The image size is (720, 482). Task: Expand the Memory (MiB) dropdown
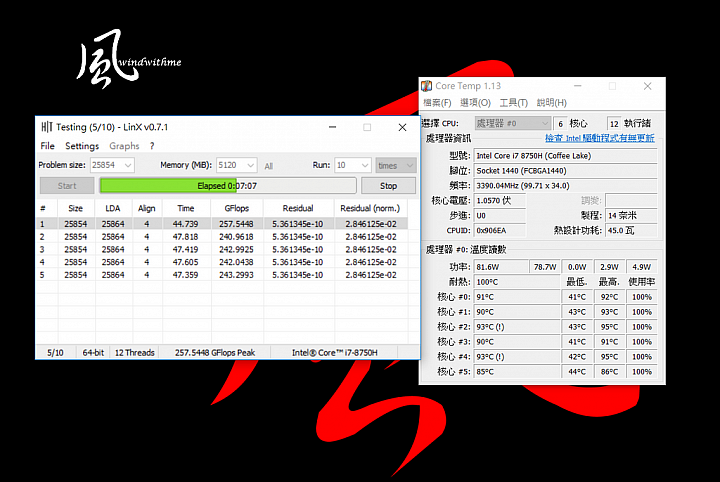(251, 165)
